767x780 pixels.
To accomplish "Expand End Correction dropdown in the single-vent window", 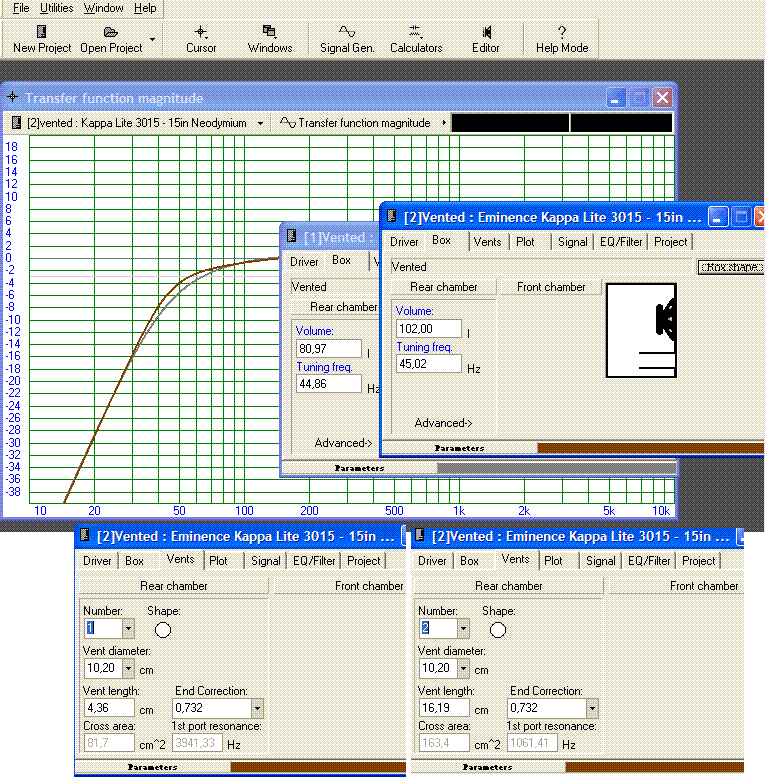I will coord(257,708).
